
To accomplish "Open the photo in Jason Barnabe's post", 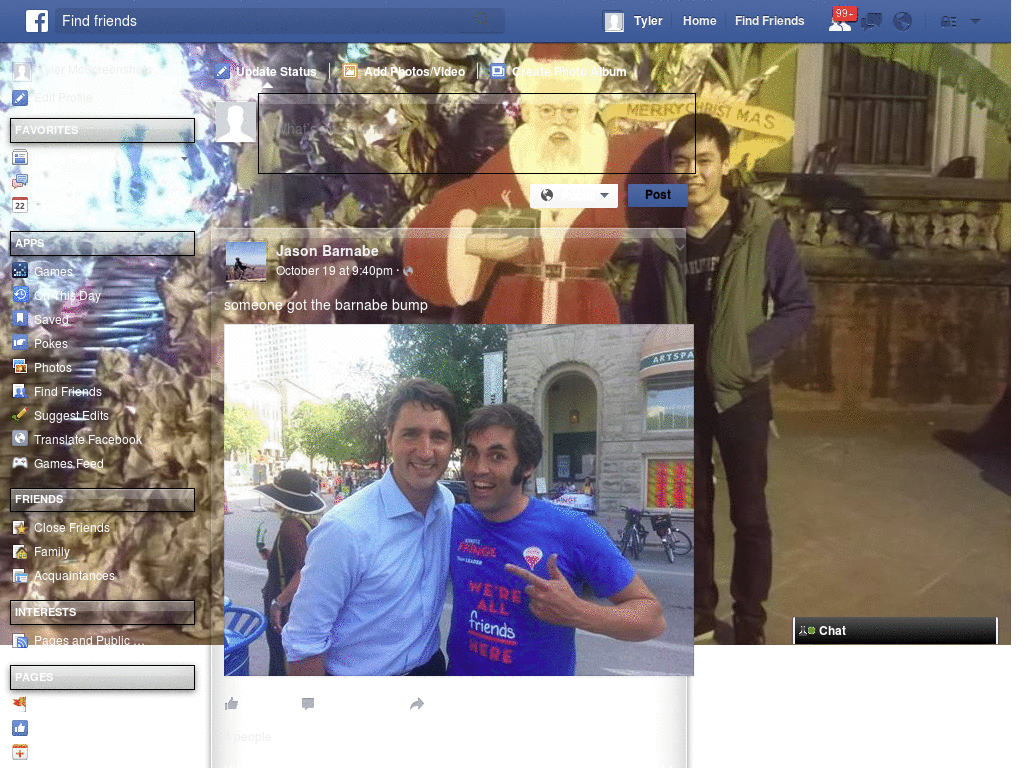I will [x=458, y=500].
